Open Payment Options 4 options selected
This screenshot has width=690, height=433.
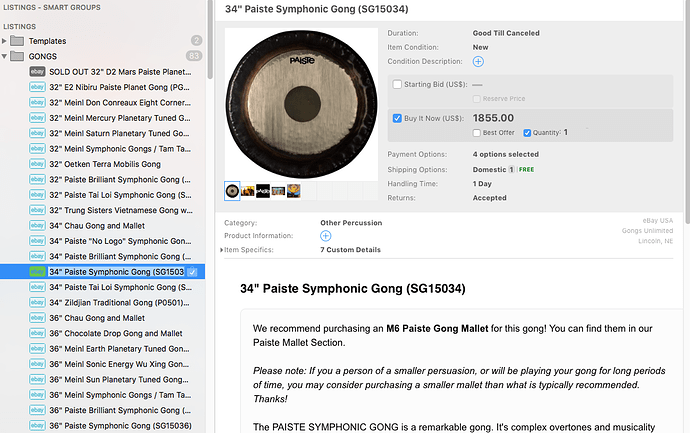(x=506, y=154)
